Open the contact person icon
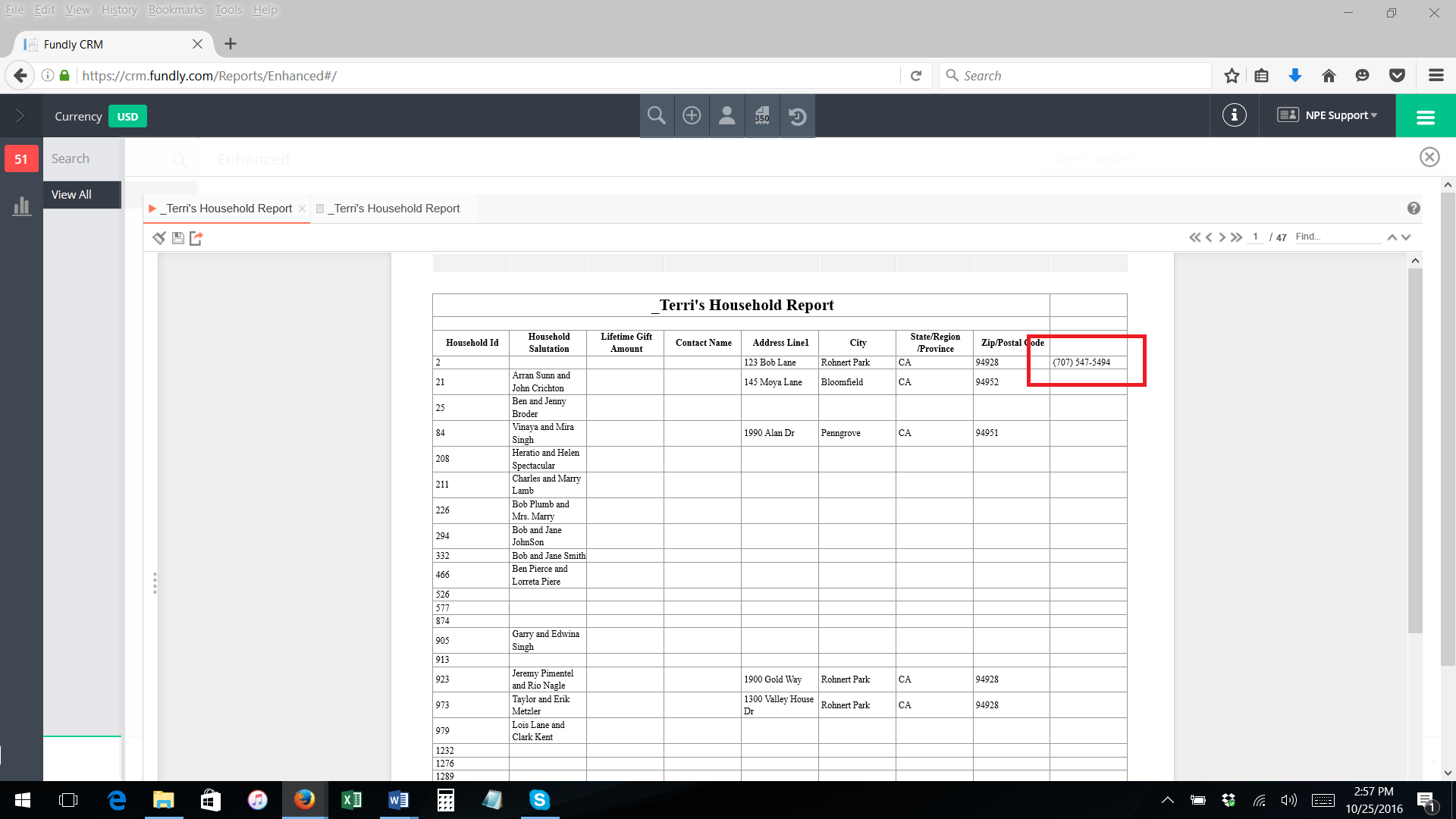This screenshot has width=1456, height=819. pyautogui.click(x=726, y=116)
